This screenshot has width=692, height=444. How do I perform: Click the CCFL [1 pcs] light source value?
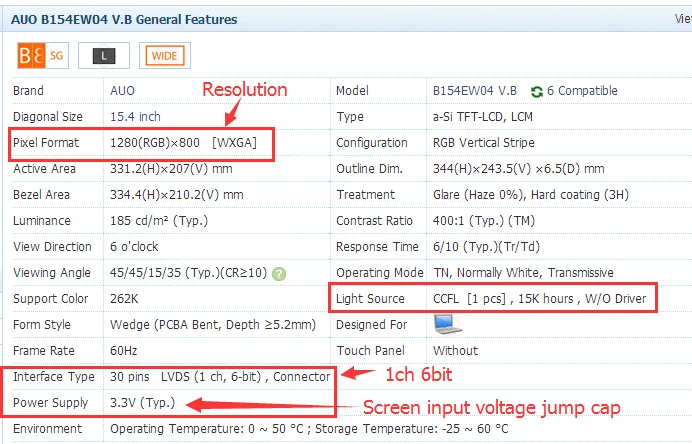point(540,299)
